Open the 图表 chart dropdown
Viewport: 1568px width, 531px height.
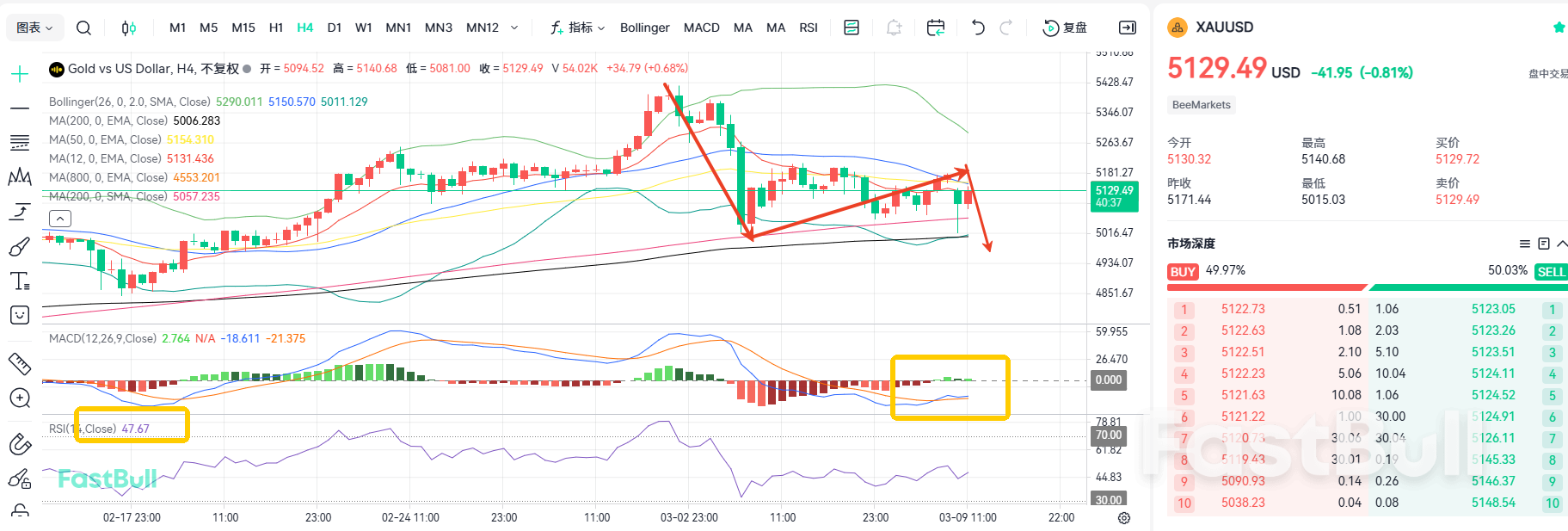click(35, 28)
